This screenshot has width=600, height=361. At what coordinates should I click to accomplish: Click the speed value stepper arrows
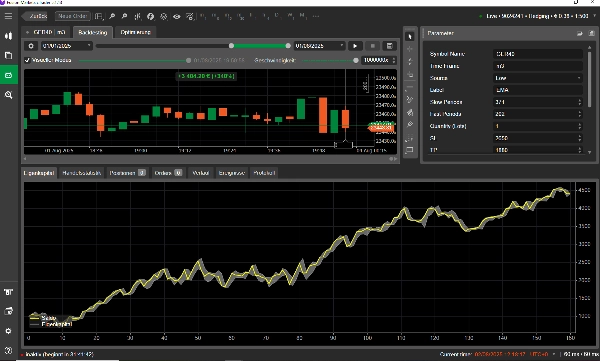(x=394, y=60)
